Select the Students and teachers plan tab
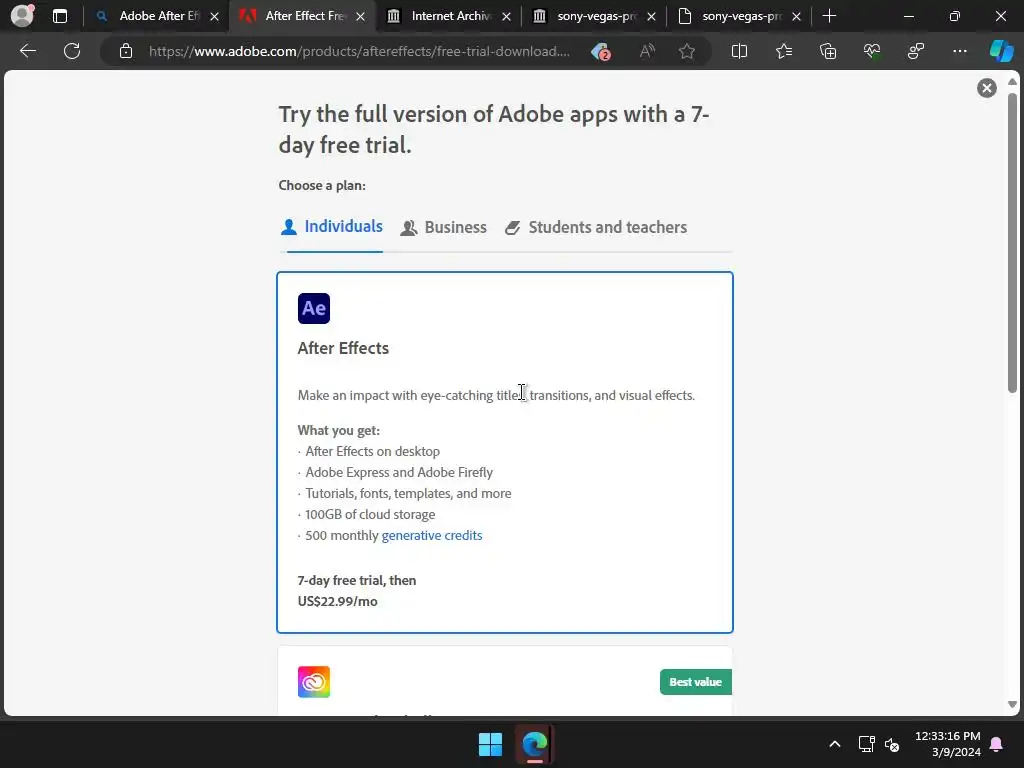 click(596, 227)
